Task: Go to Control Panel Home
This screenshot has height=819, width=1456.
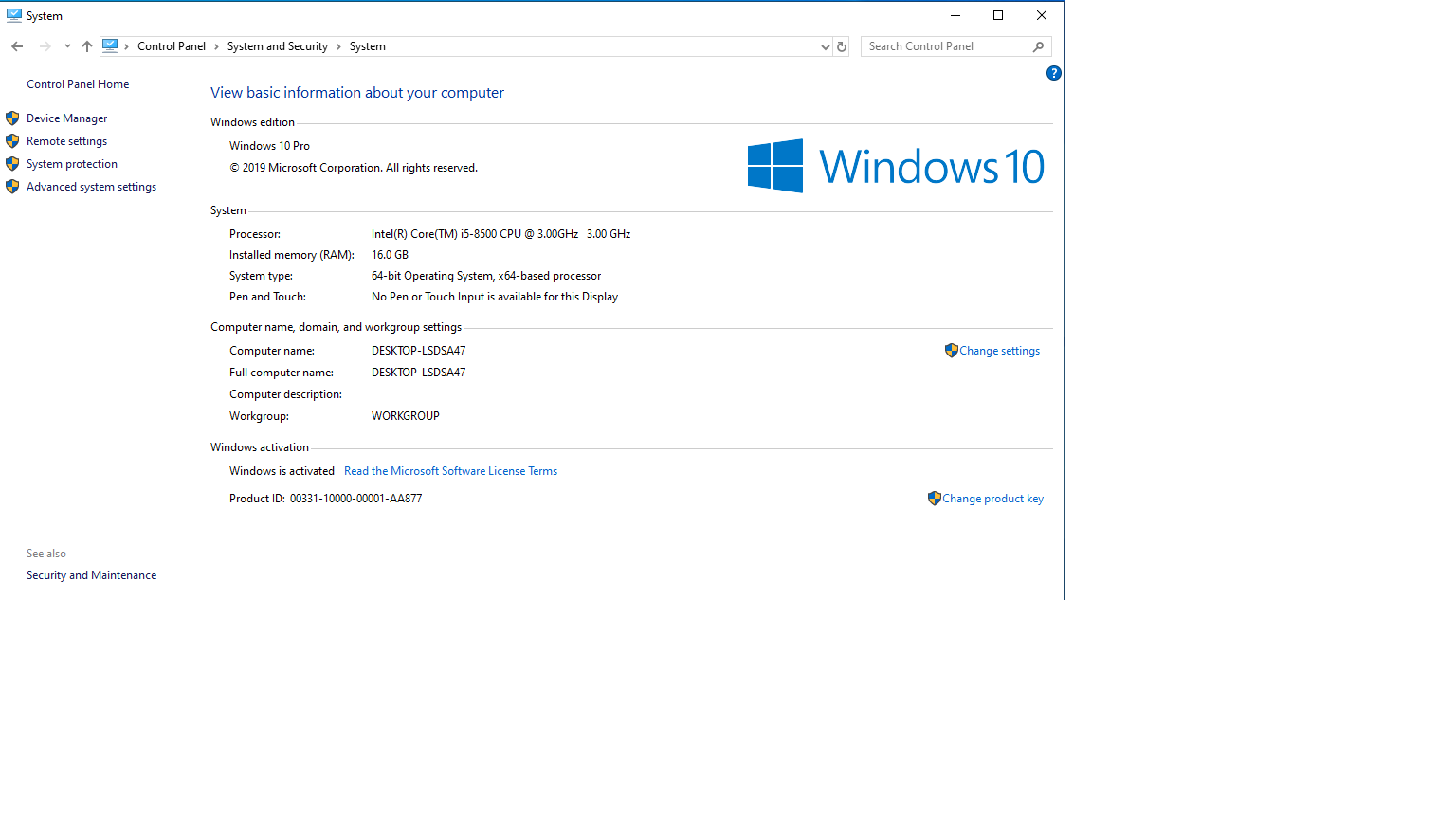Action: (78, 84)
